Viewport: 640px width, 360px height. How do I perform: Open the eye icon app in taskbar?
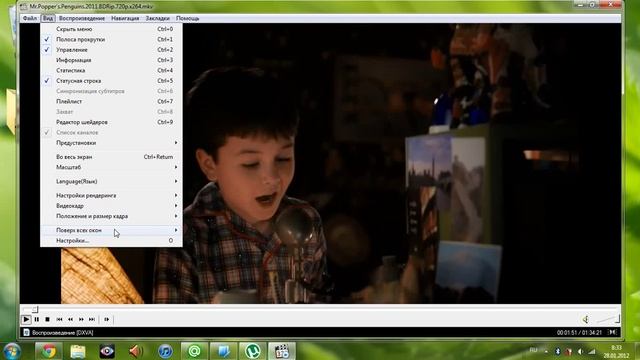point(107,351)
